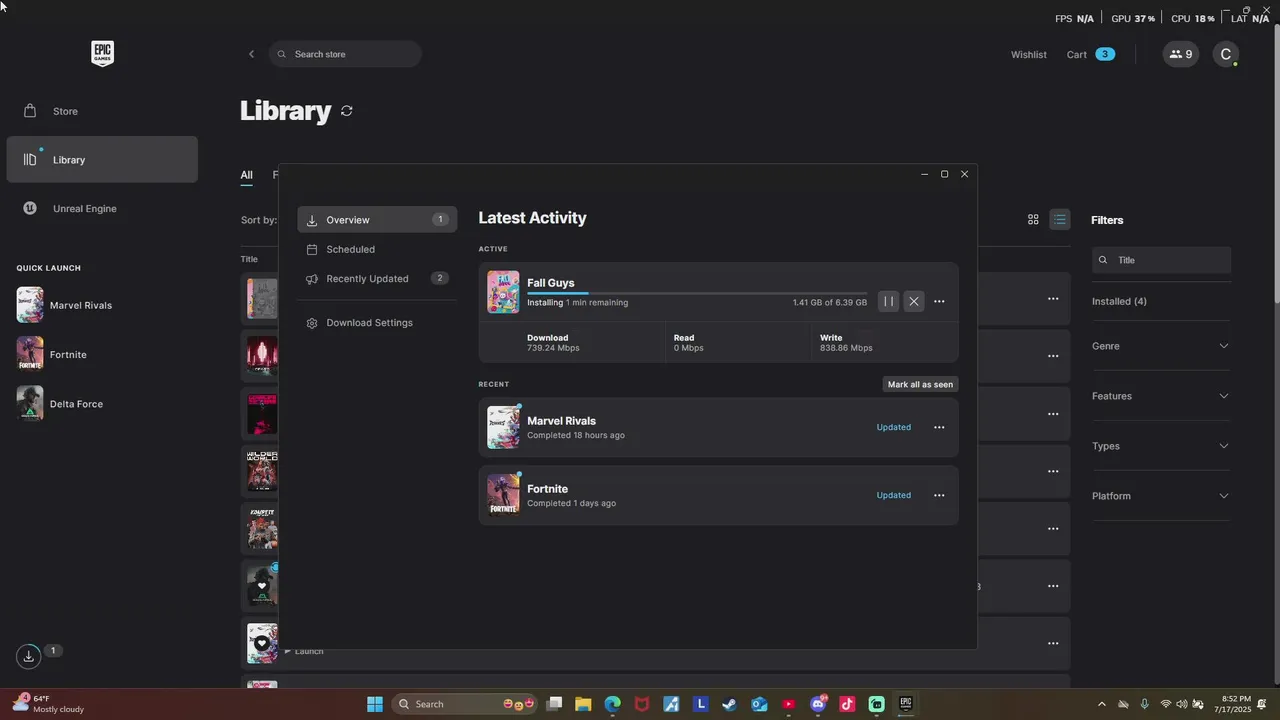
Task: Click the Windows taskbar Search box
Action: [465, 704]
